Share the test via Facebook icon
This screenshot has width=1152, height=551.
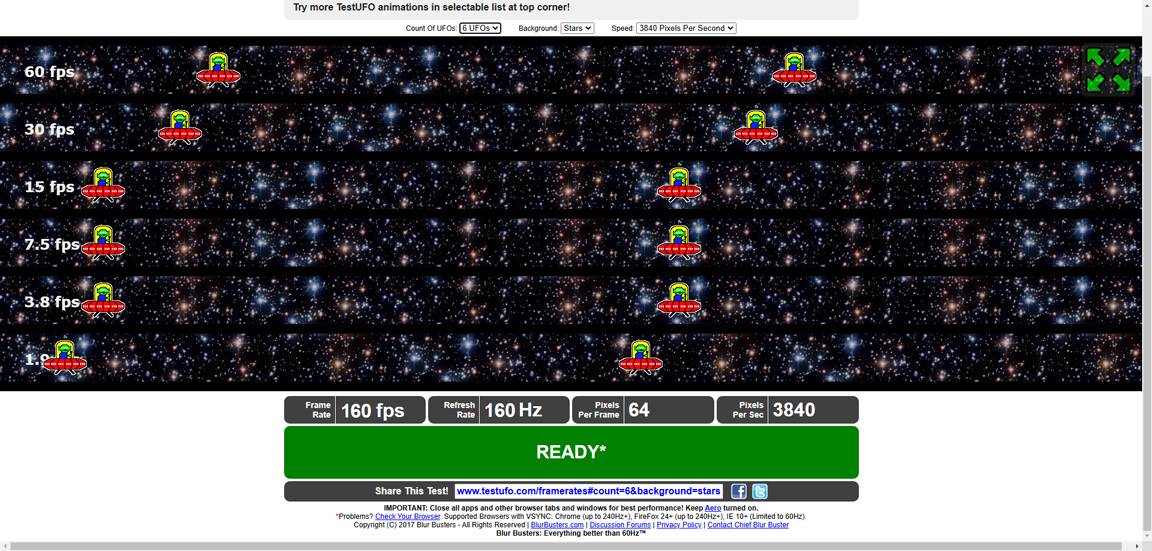coord(738,491)
